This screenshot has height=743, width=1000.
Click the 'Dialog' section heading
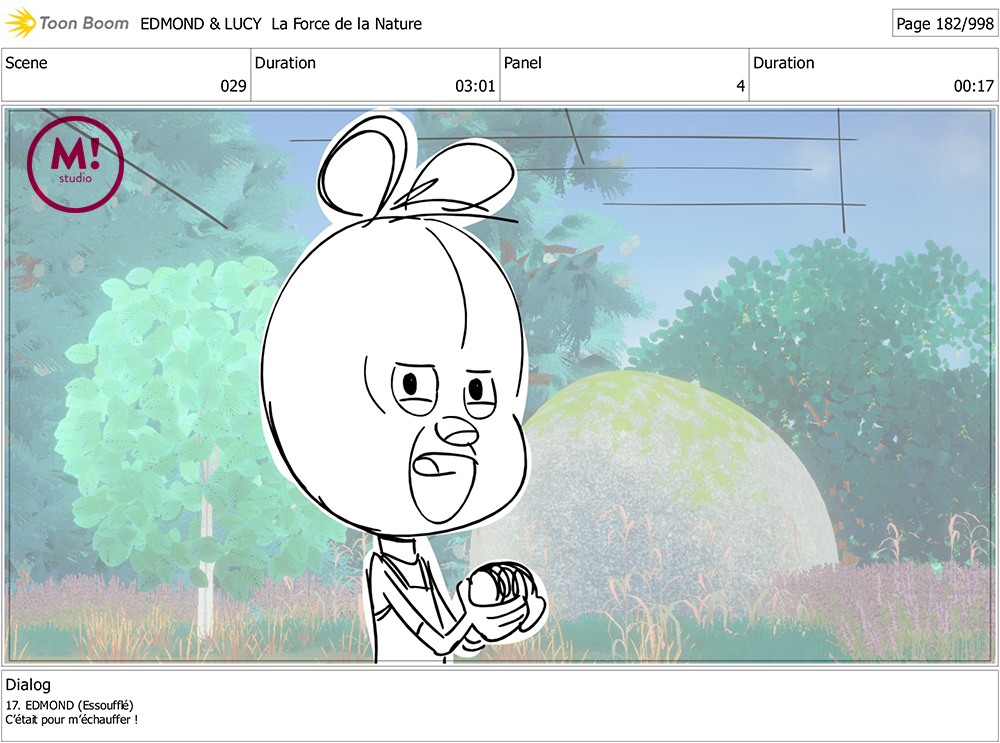point(28,685)
